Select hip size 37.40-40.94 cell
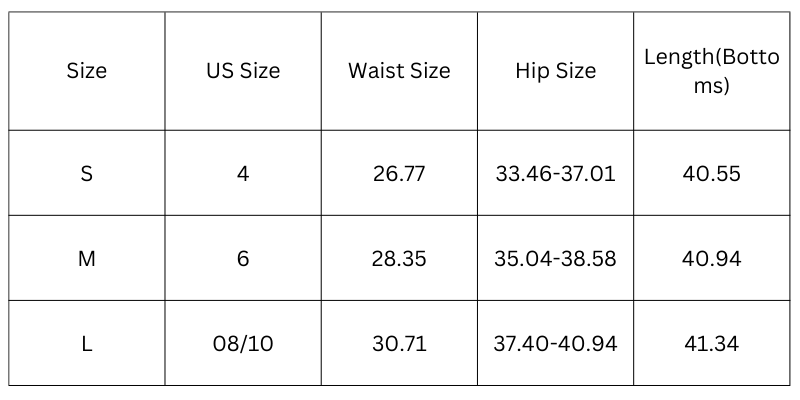Screen dimensions: 800x400 pyautogui.click(x=555, y=343)
